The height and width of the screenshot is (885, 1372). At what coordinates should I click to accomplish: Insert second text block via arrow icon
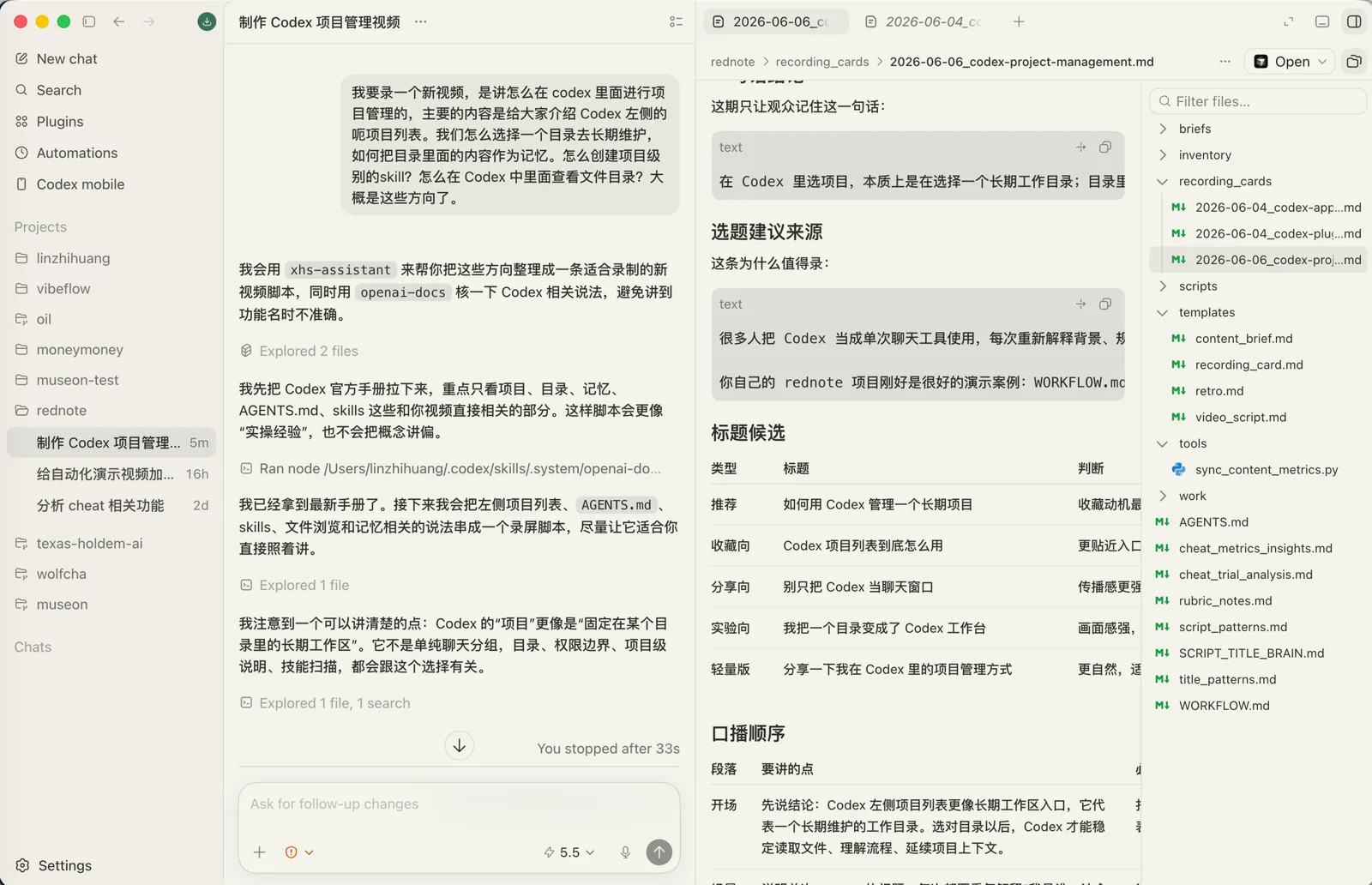coord(1080,304)
